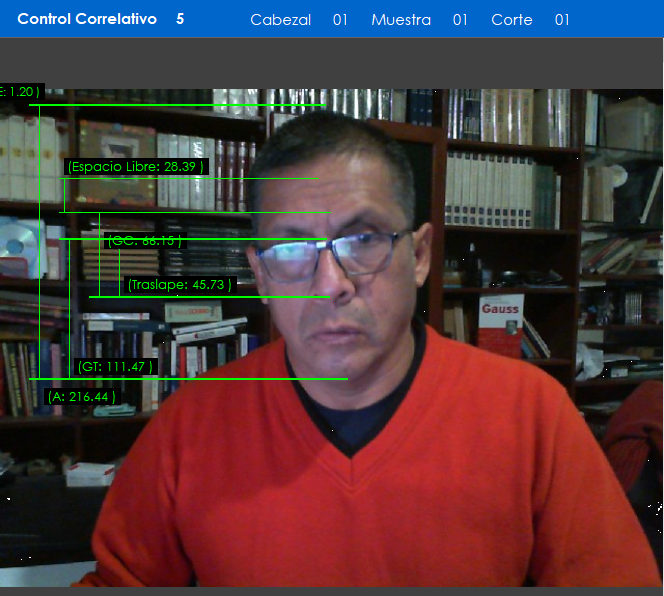Select the Espacio Libre 28.39 measurement tag
Viewport: 664px width, 596px height.
136,166
